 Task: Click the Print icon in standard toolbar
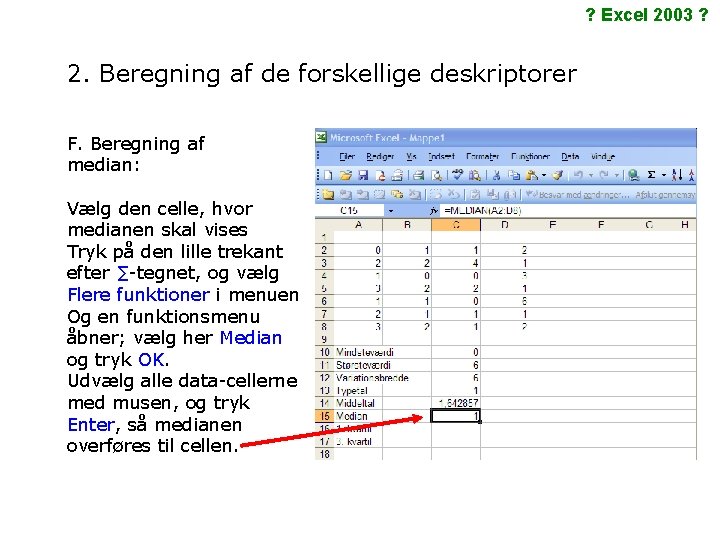418,175
